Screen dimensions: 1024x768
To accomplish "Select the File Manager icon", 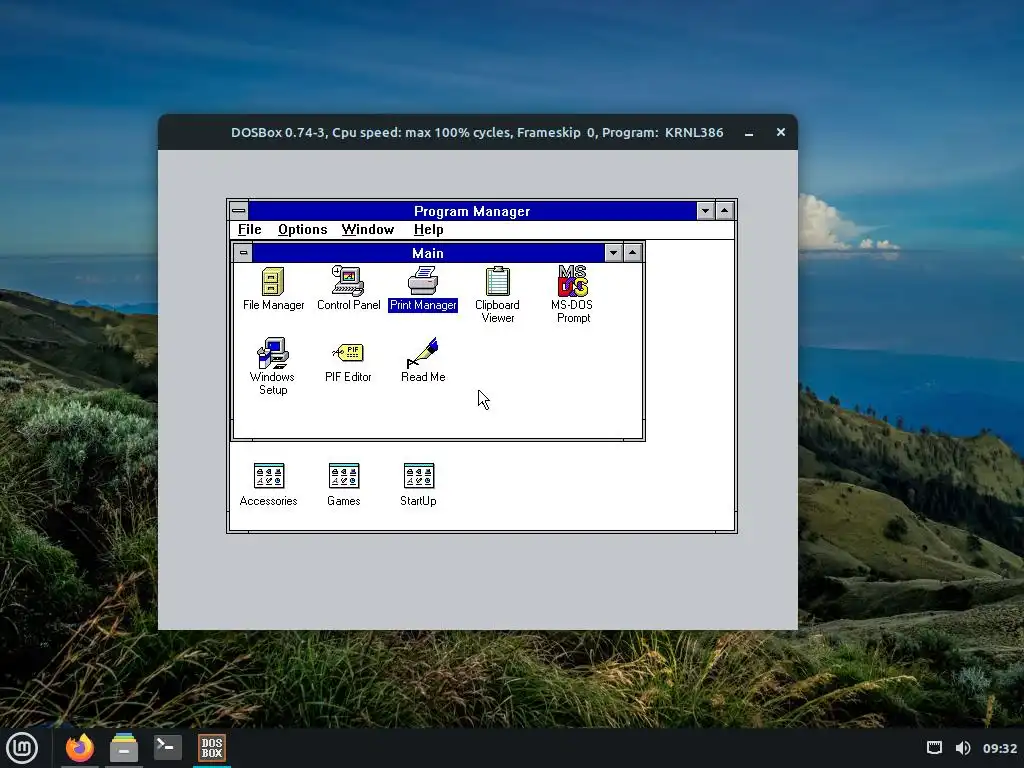I will [x=273, y=282].
